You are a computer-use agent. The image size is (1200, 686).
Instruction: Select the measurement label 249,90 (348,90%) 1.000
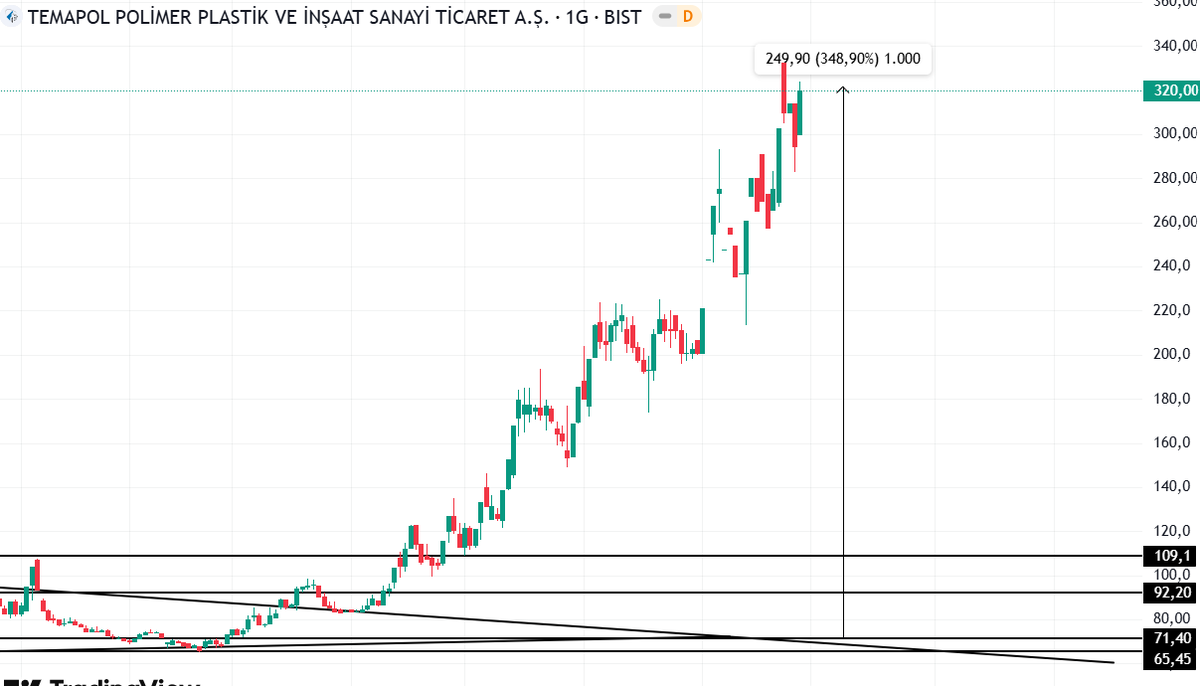pos(843,60)
